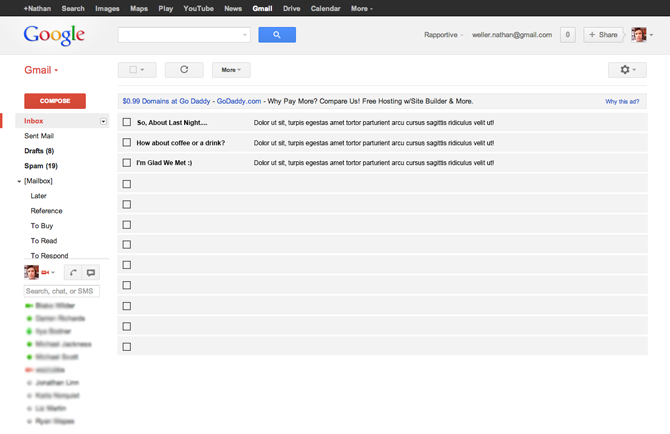Open Drive in the top bar
The height and width of the screenshot is (434, 670).
[291, 8]
